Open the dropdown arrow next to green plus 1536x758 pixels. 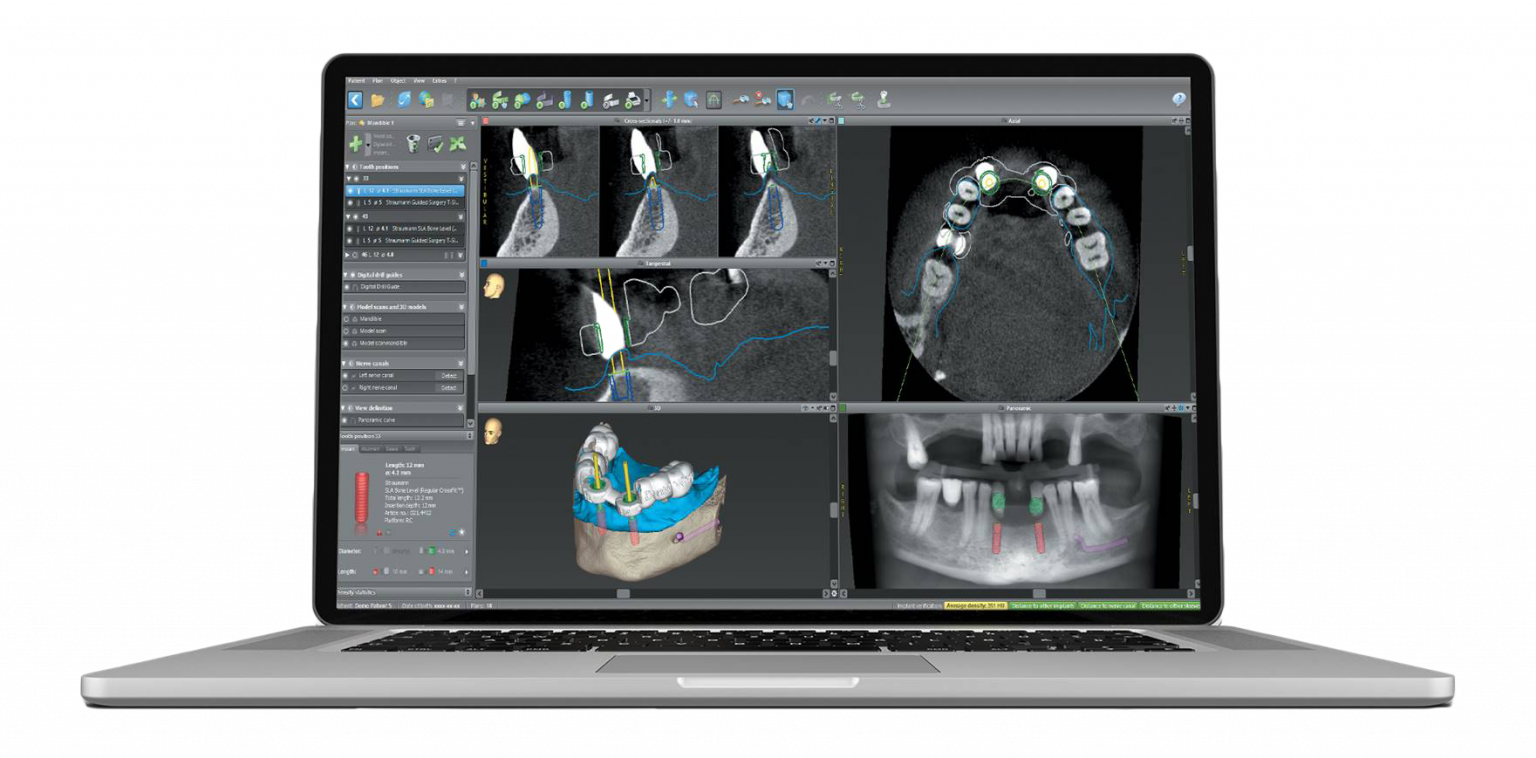coord(368,144)
